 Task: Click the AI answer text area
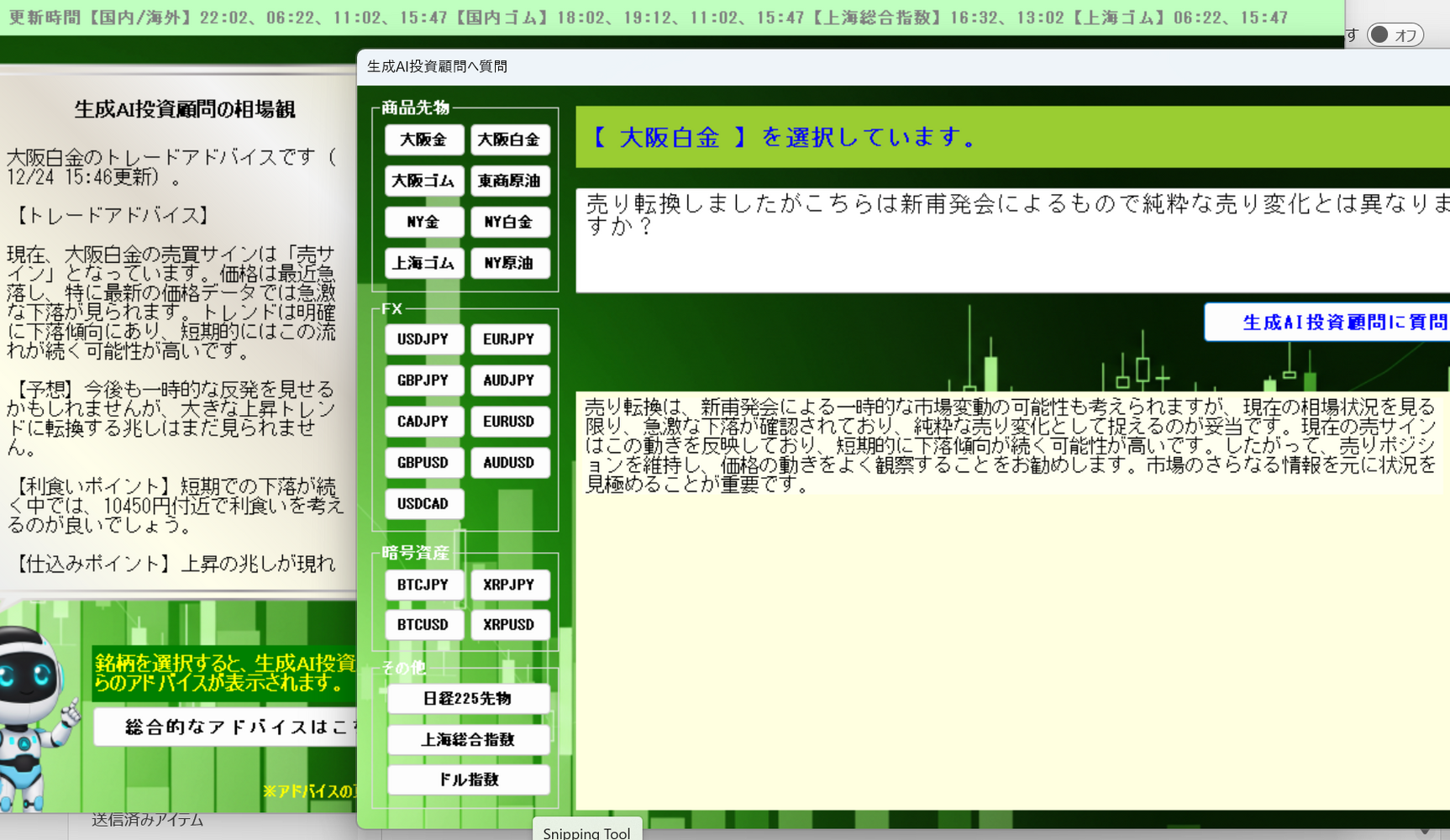pos(1012,601)
